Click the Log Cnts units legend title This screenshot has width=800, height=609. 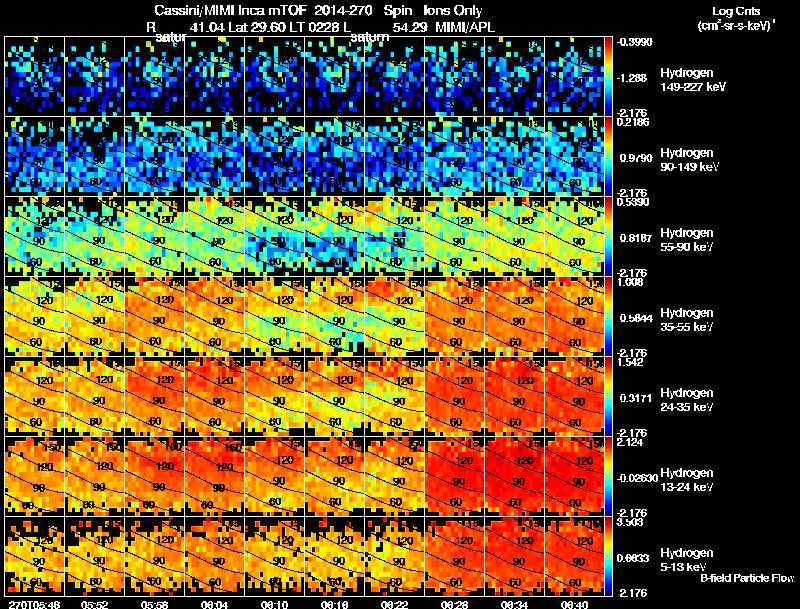736,18
